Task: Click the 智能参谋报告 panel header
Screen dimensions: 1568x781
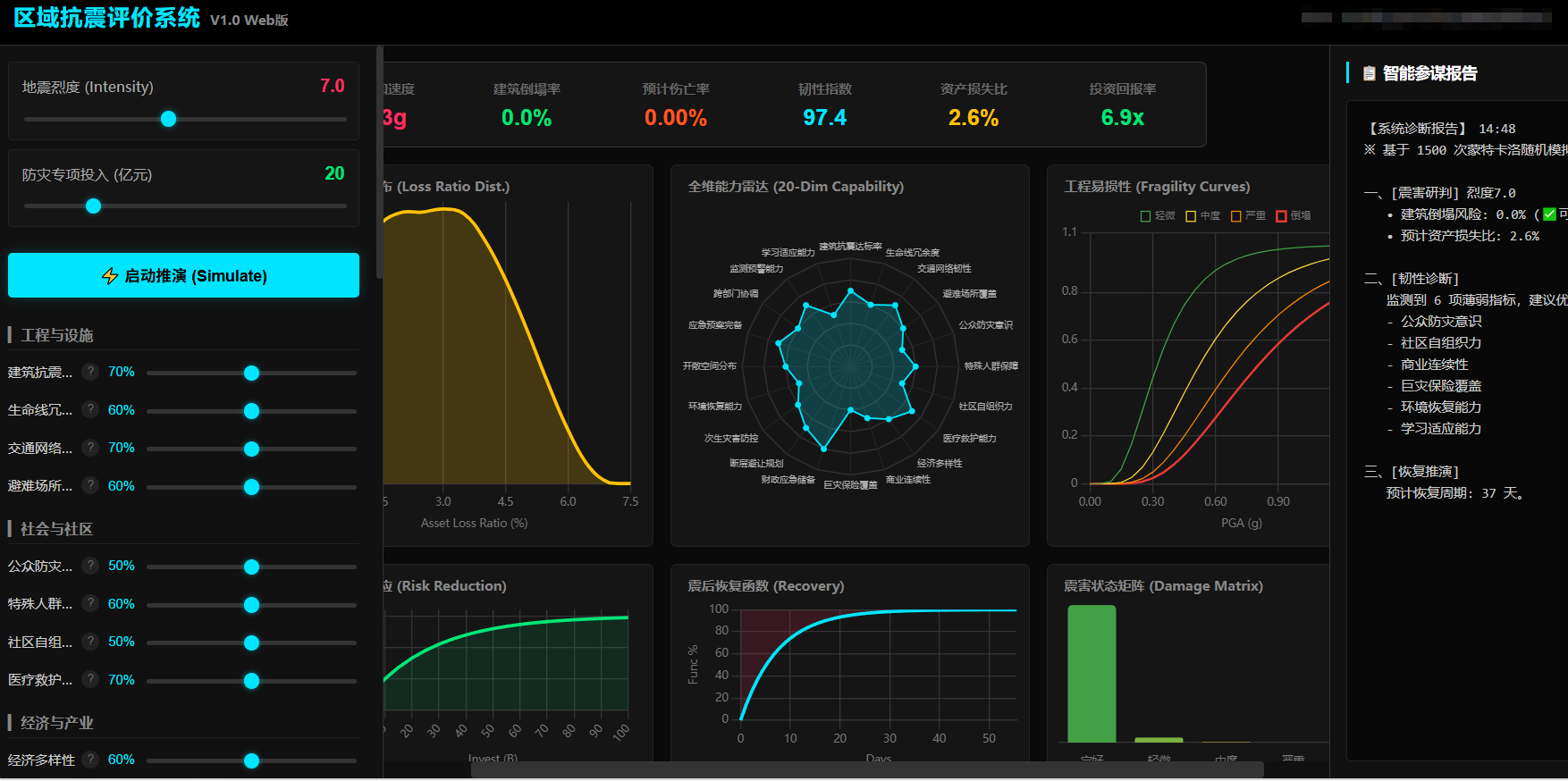Action: [x=1429, y=73]
